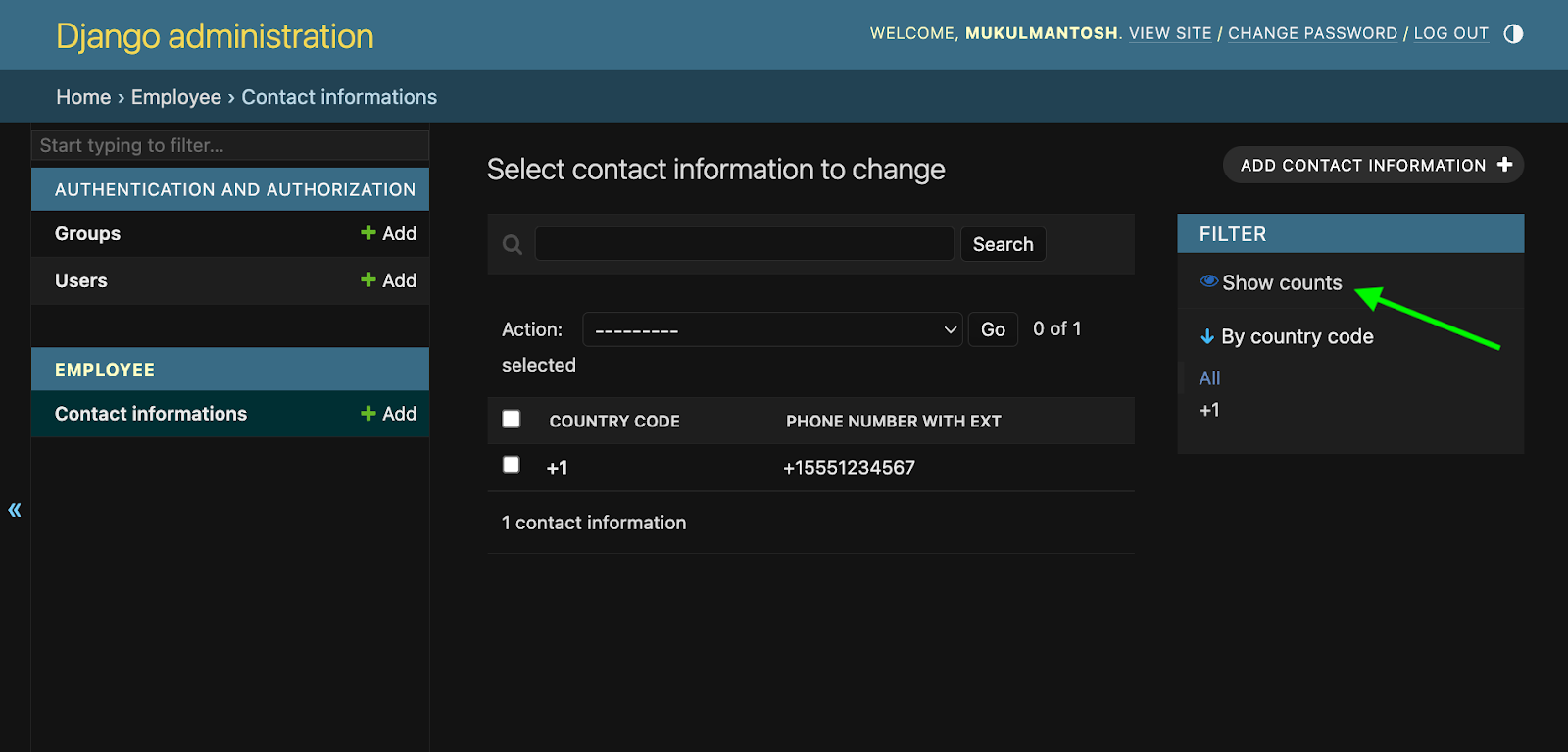Collapse sidebar with the double-chevron icon
The width and height of the screenshot is (1568, 752).
15,509
